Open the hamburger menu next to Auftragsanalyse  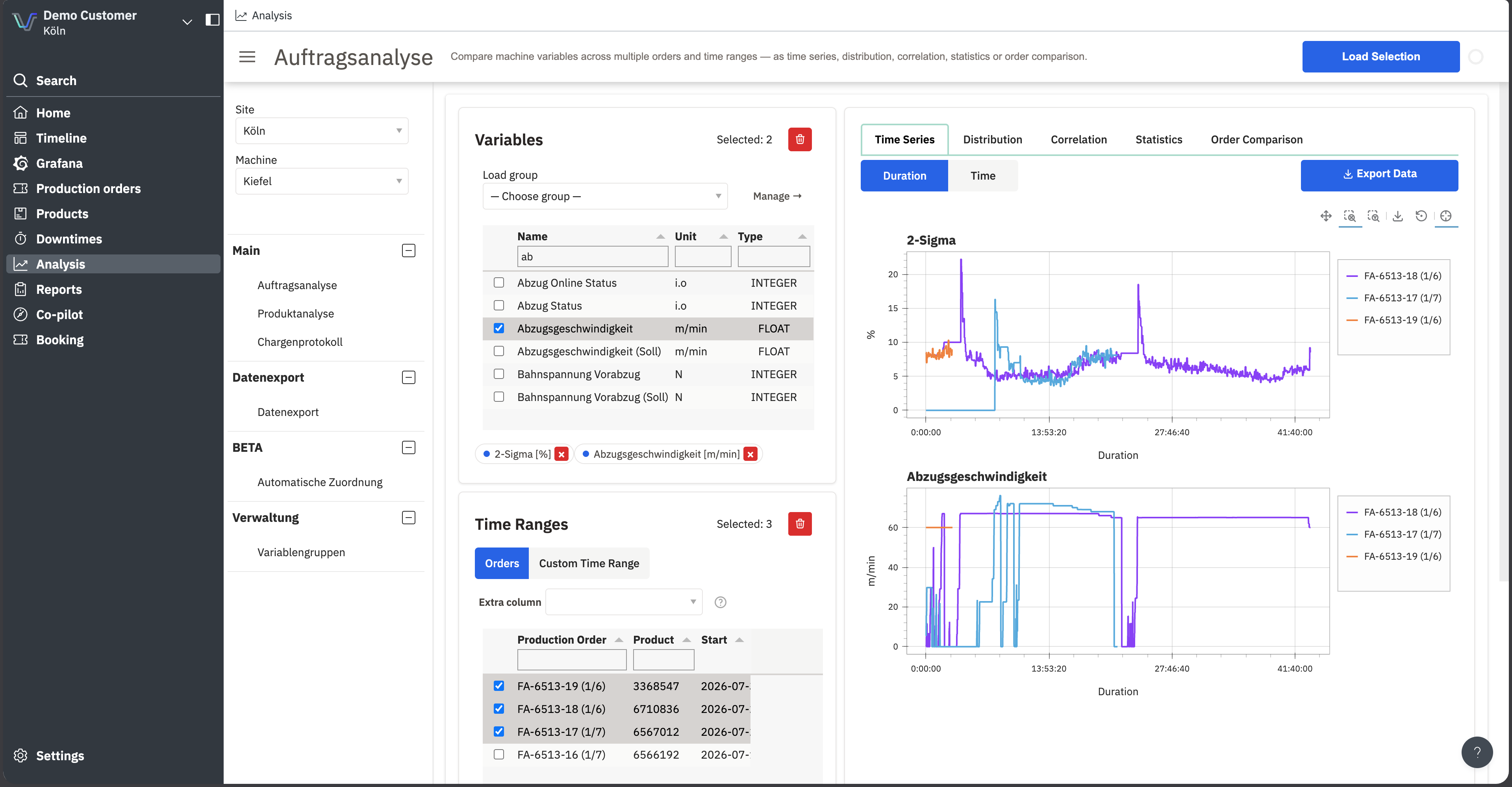pos(247,57)
